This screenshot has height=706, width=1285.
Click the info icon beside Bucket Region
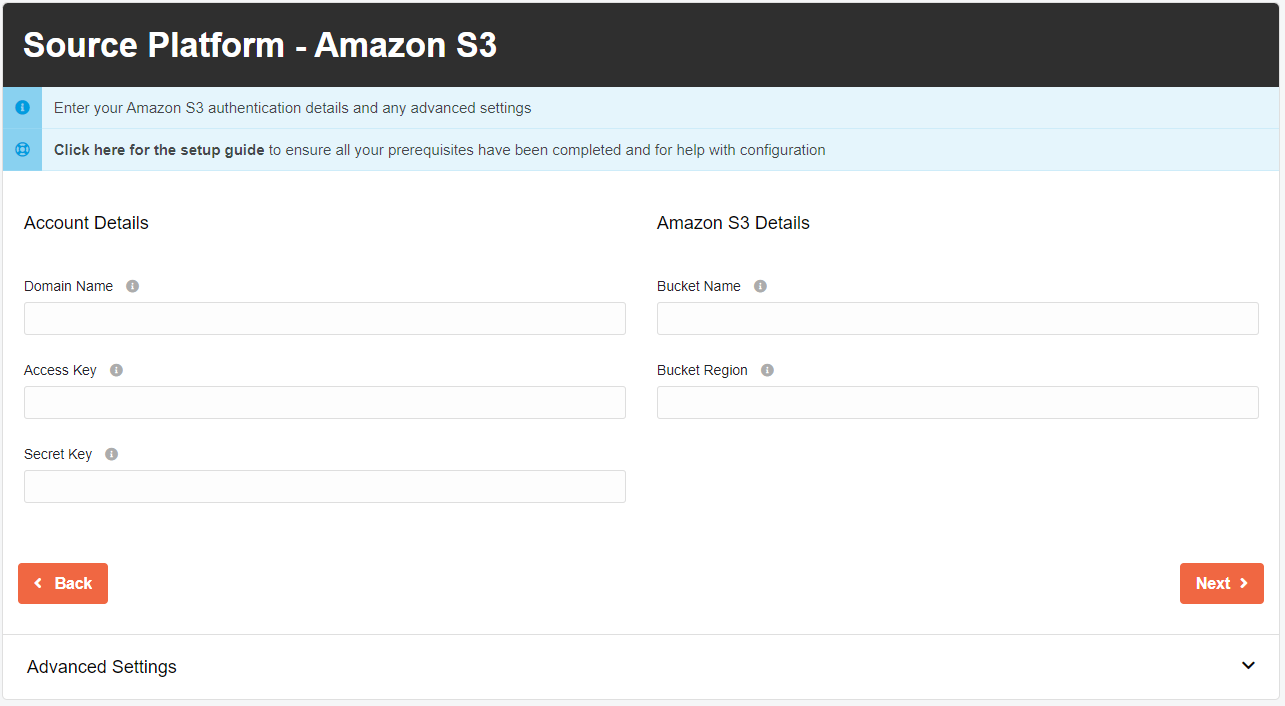pyautogui.click(x=767, y=370)
